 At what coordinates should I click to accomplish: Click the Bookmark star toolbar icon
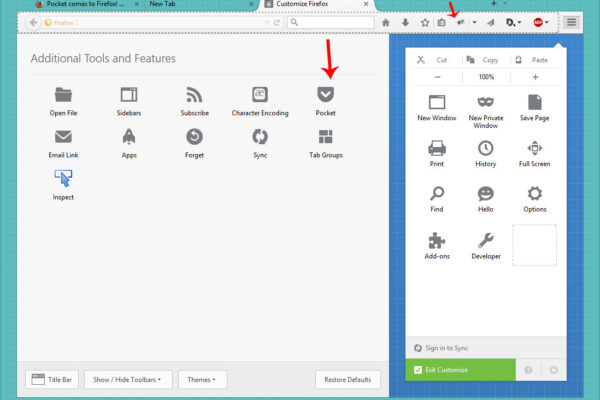[425, 23]
